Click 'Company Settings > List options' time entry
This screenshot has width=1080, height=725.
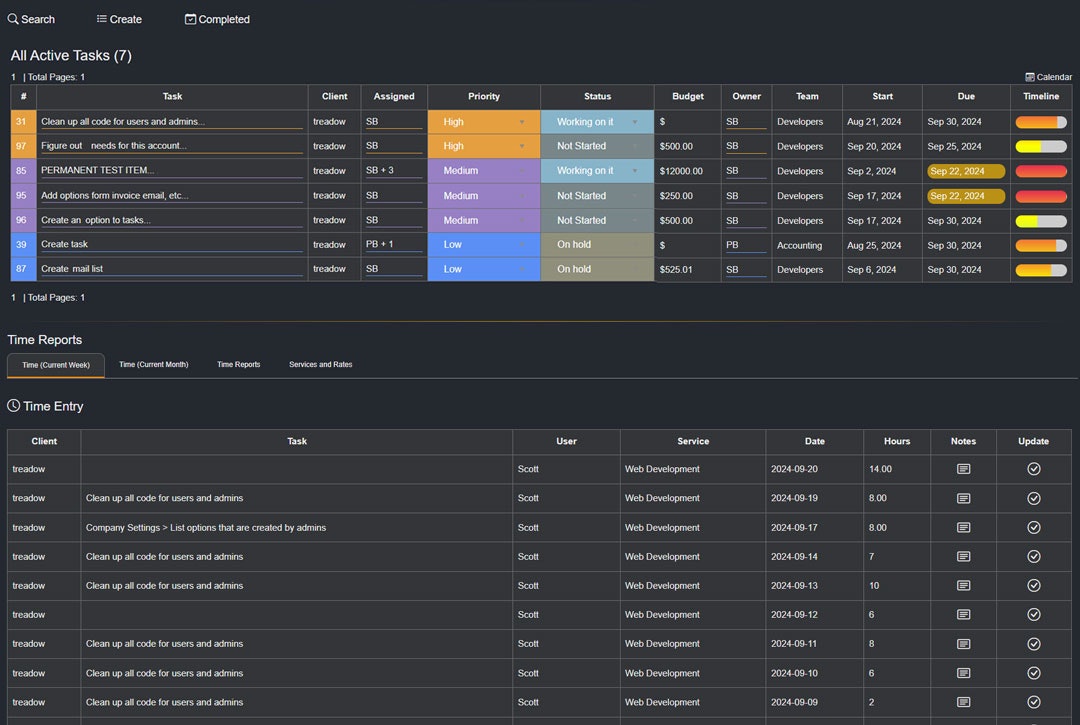pos(206,527)
